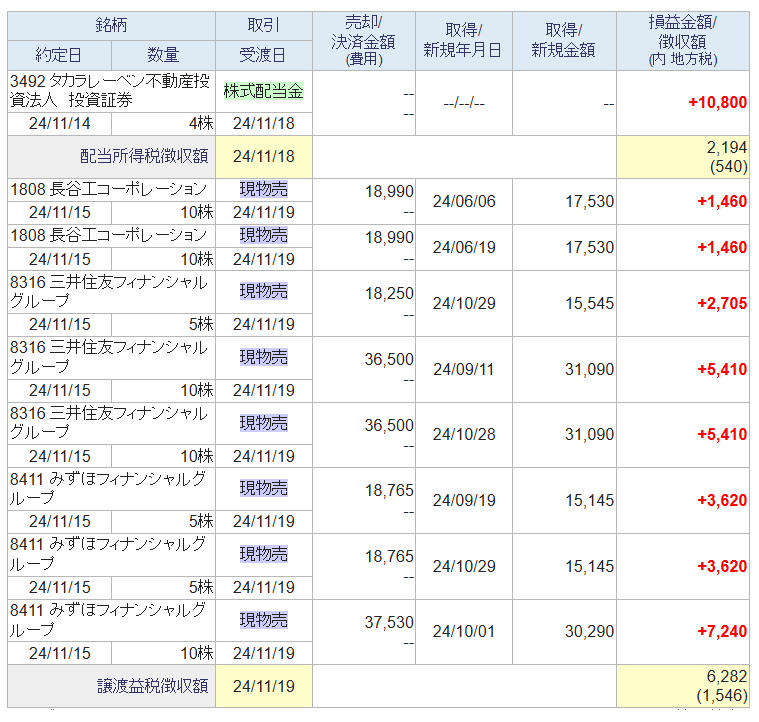
Task: Click the 売却/決済金額(費用) column header
Action: point(364,41)
